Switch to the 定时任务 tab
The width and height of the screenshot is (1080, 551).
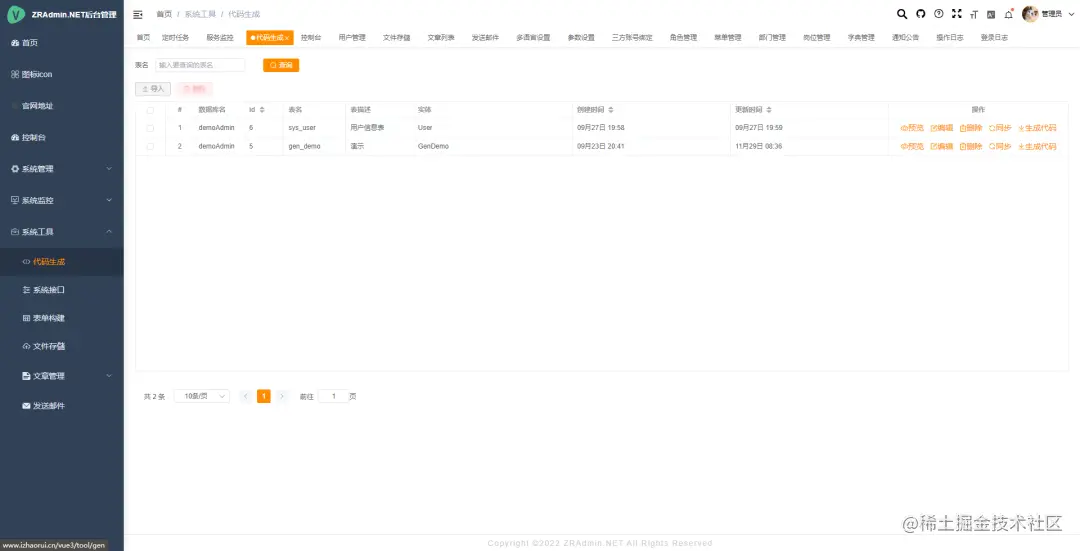coord(176,38)
